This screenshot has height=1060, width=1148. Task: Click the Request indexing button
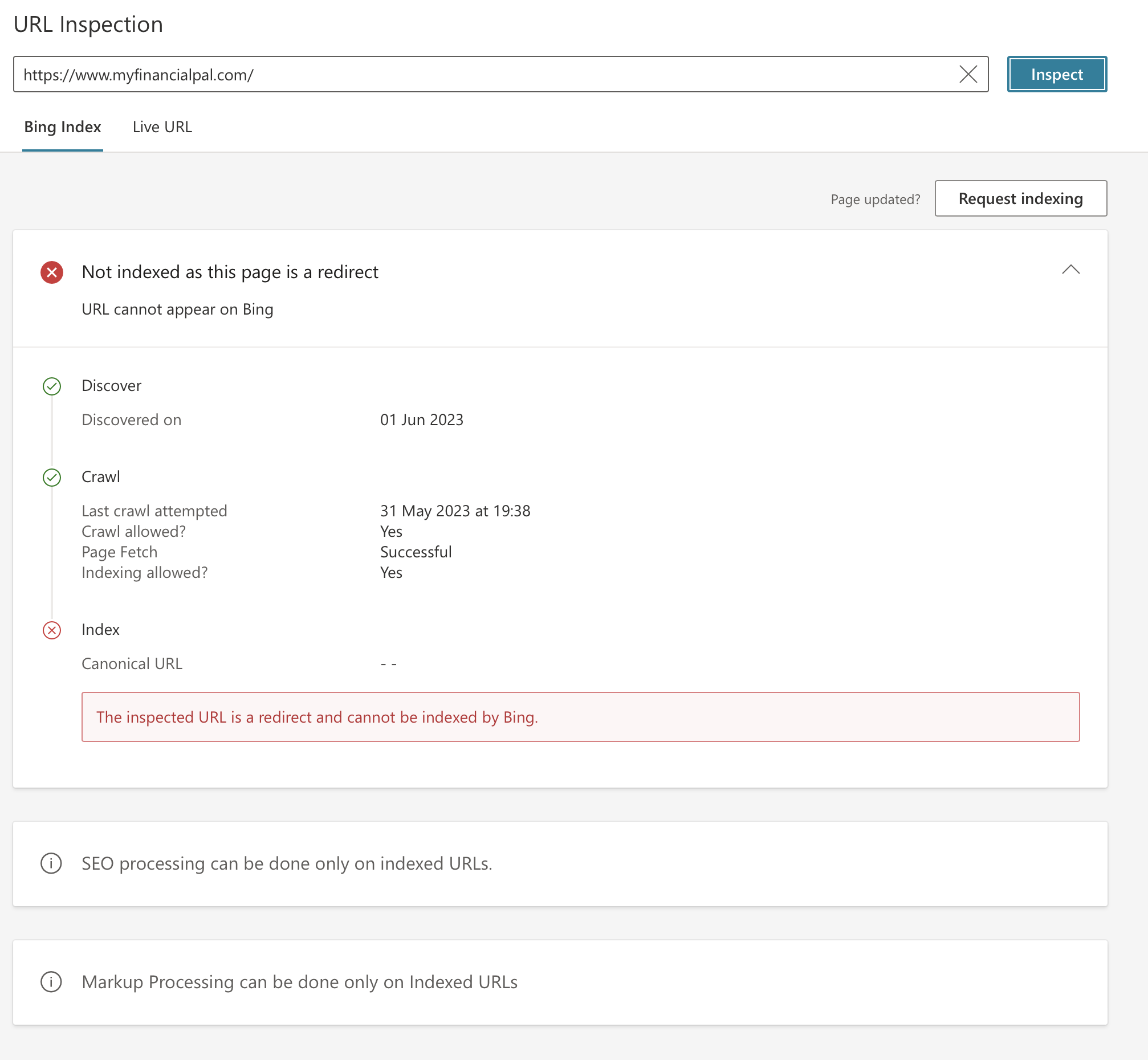point(1020,198)
